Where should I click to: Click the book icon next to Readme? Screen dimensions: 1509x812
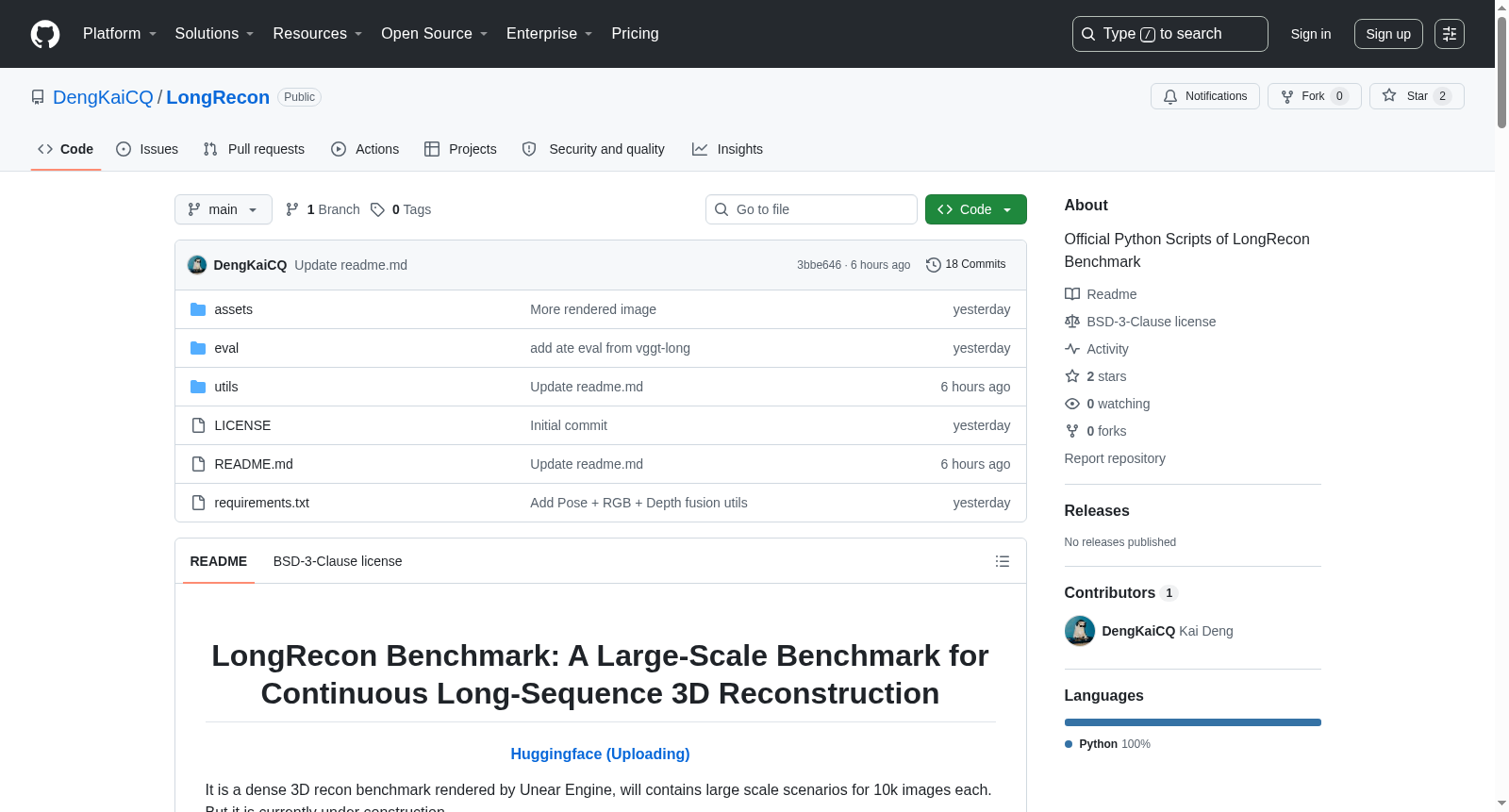pos(1072,294)
